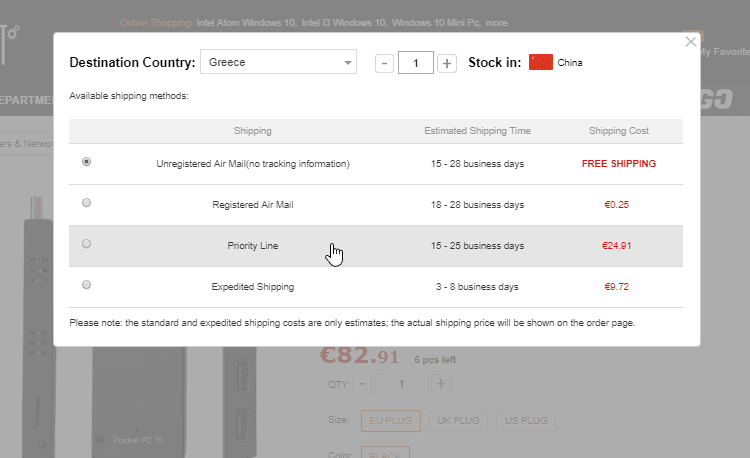Click the product page quantity plus button
This screenshot has width=750, height=458.
(x=441, y=384)
